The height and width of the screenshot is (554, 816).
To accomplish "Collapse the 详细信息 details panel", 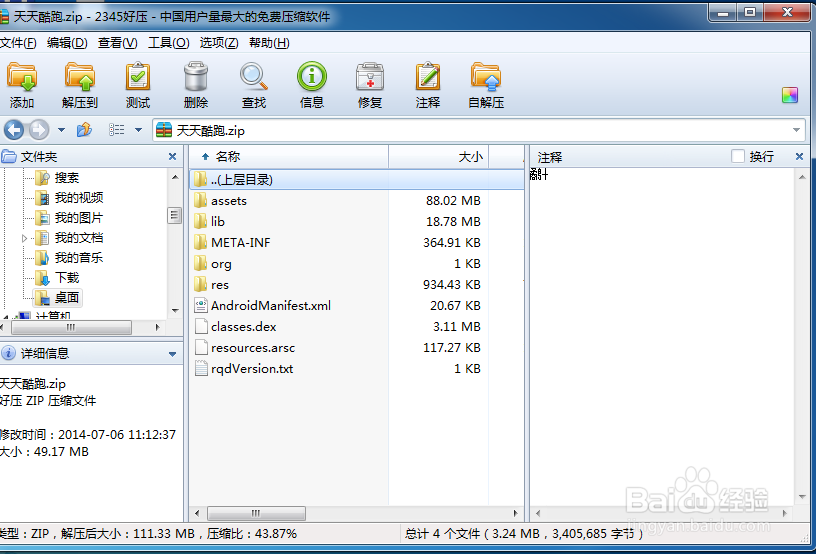I will 172,354.
